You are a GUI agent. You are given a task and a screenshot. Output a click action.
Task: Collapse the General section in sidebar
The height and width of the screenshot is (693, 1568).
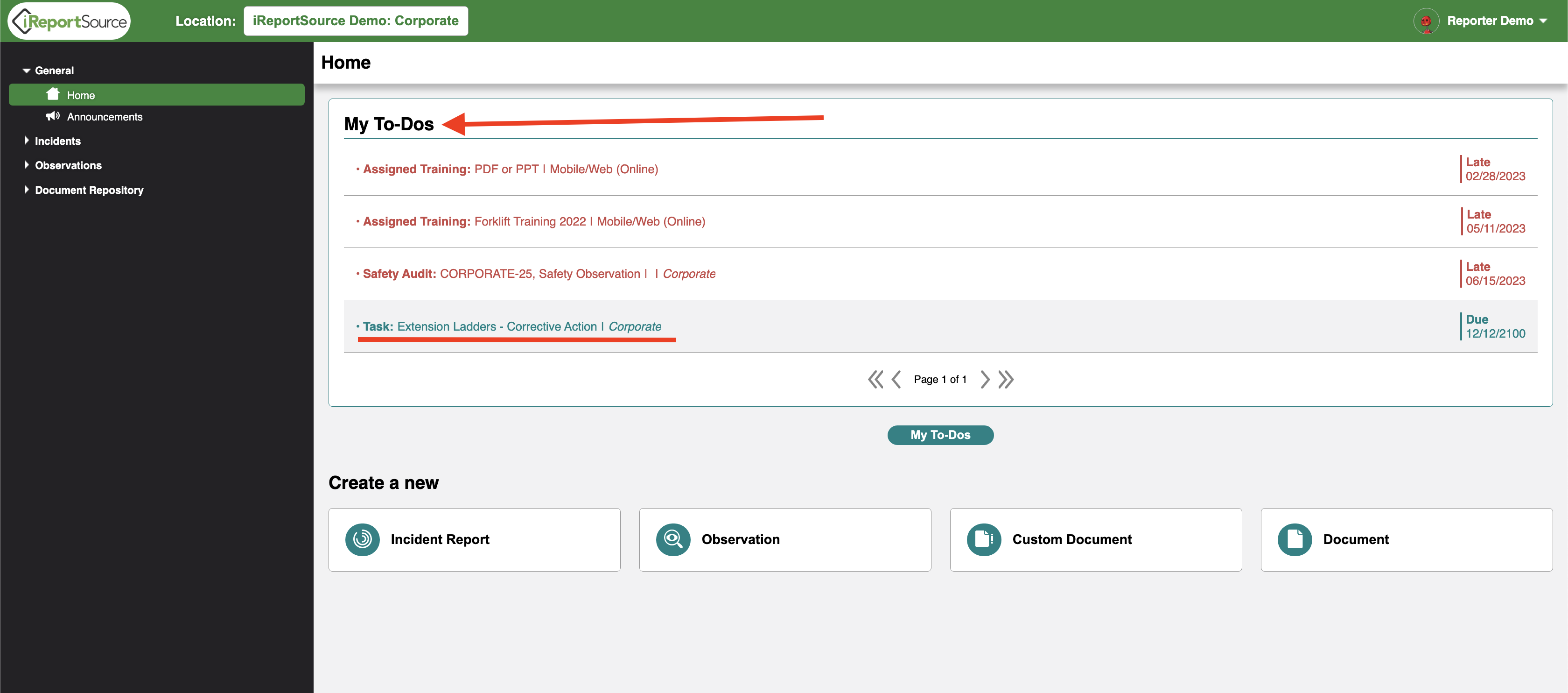[x=26, y=71]
